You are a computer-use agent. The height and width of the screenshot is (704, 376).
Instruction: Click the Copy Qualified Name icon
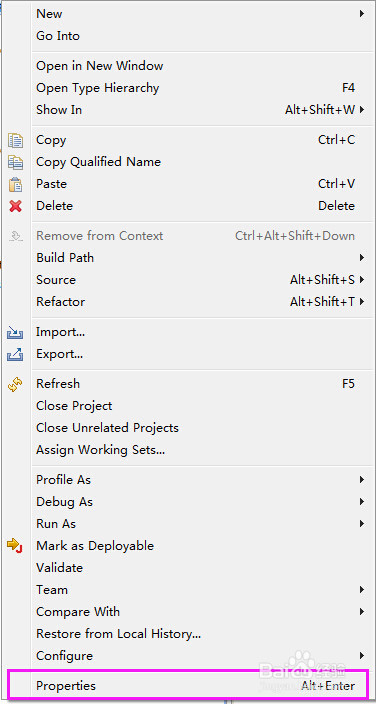[x=15, y=162]
